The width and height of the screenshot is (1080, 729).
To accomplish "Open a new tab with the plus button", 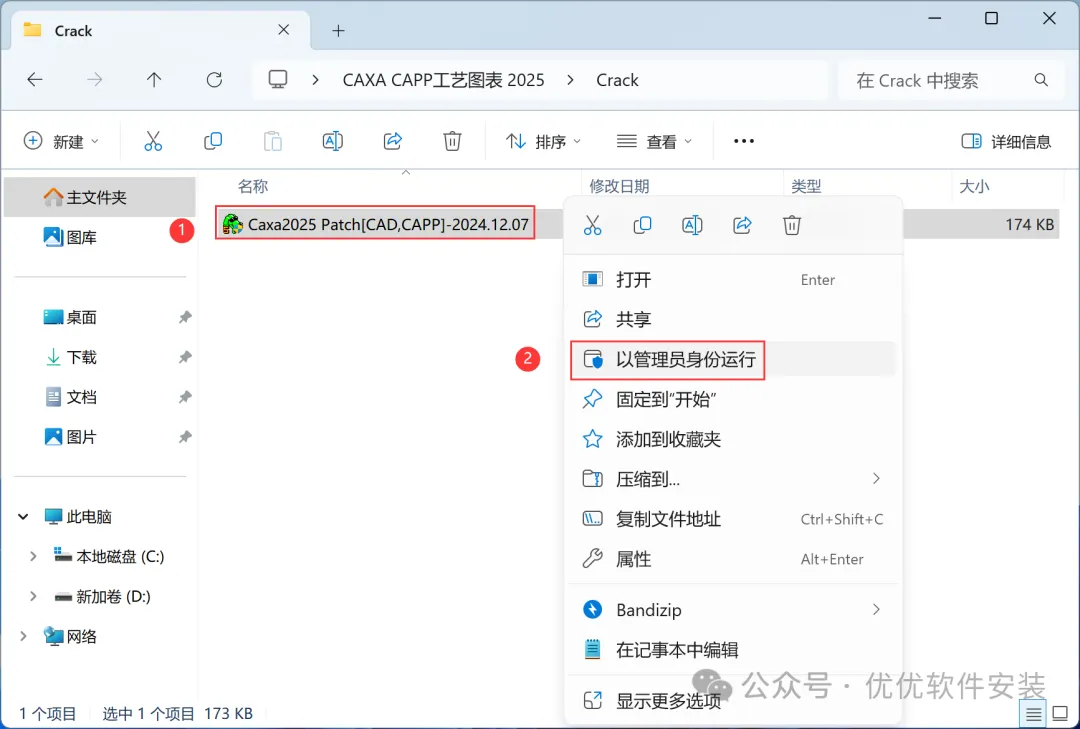I will (338, 30).
